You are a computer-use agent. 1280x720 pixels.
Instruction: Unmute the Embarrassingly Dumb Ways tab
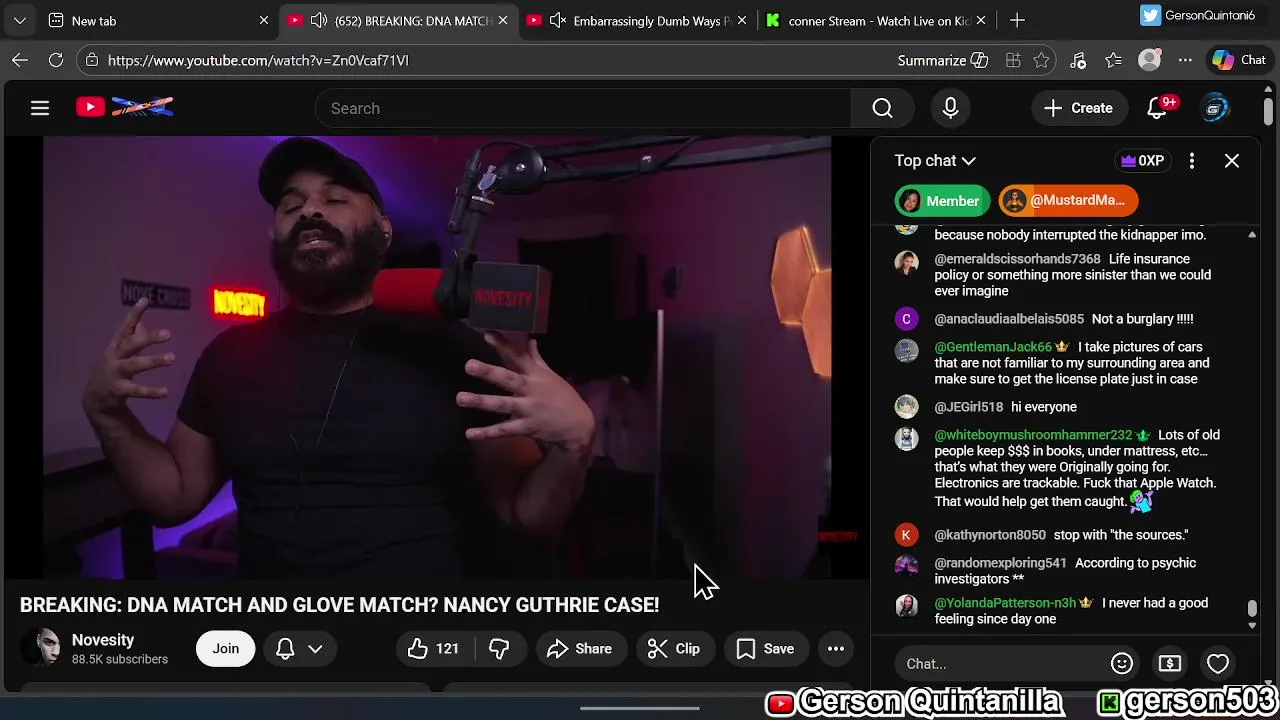pos(558,20)
